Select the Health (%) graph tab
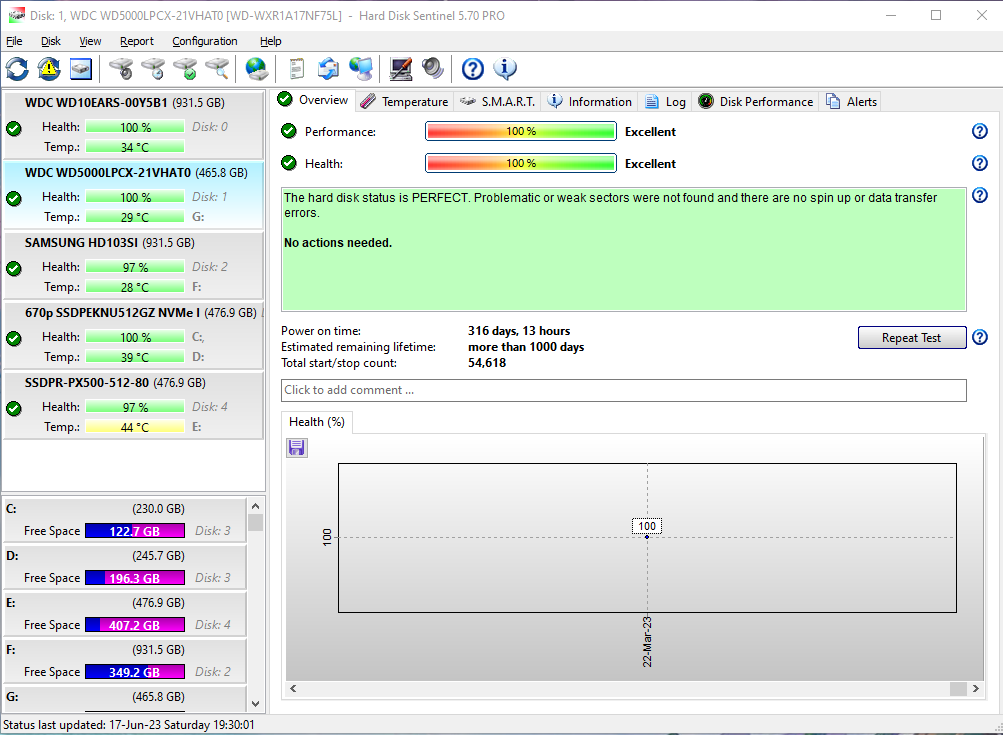This screenshot has height=735, width=1003. [x=317, y=422]
